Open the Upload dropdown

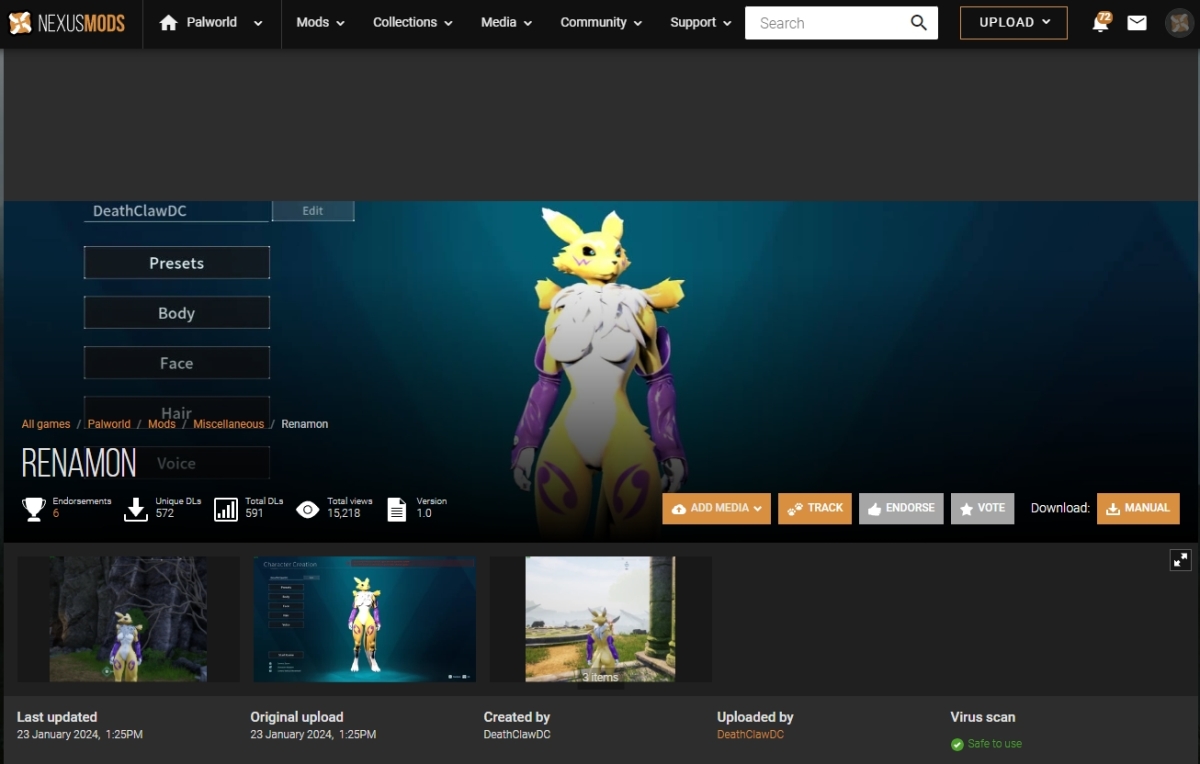pyautogui.click(x=1013, y=22)
